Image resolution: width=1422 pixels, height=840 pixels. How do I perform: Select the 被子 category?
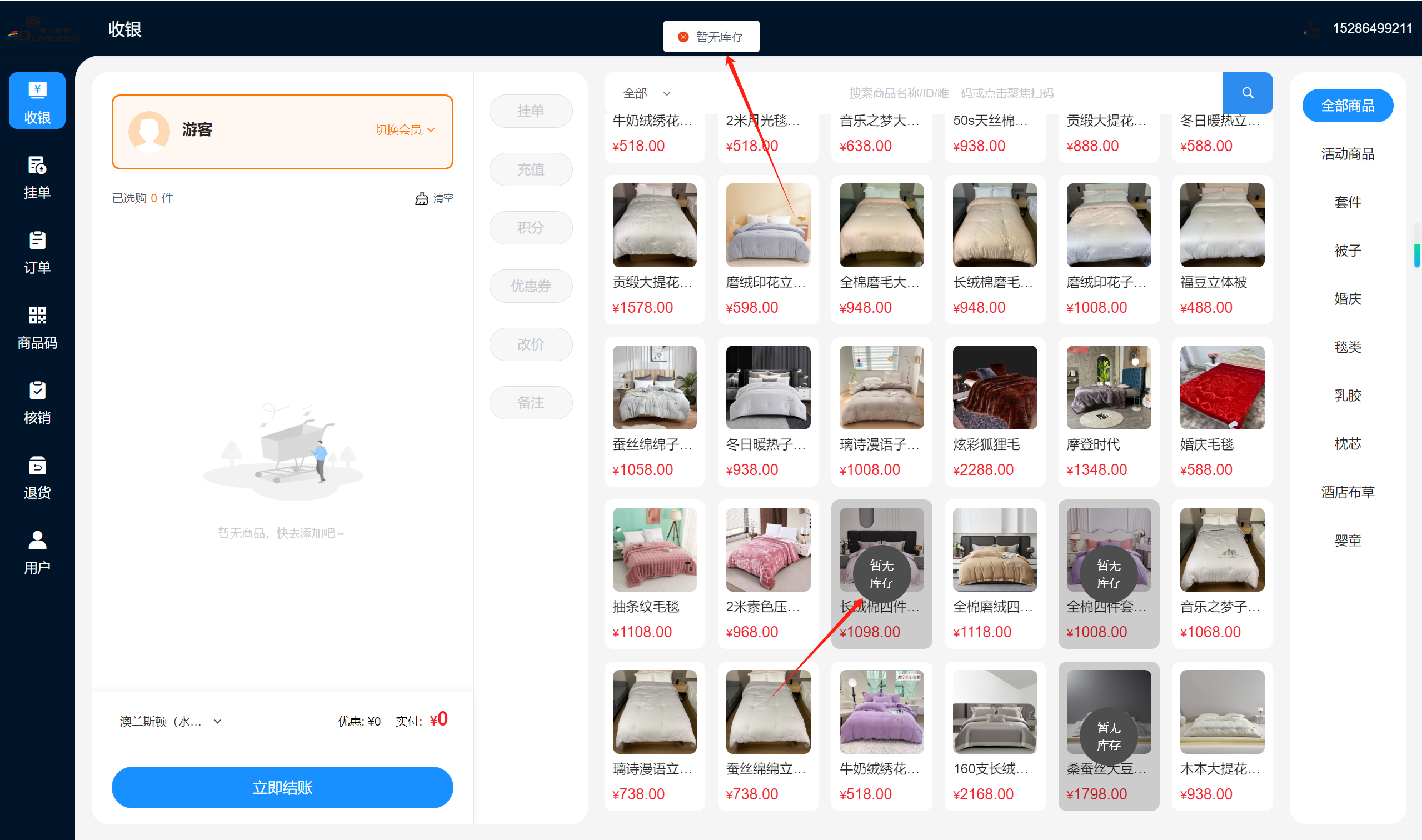point(1348,250)
